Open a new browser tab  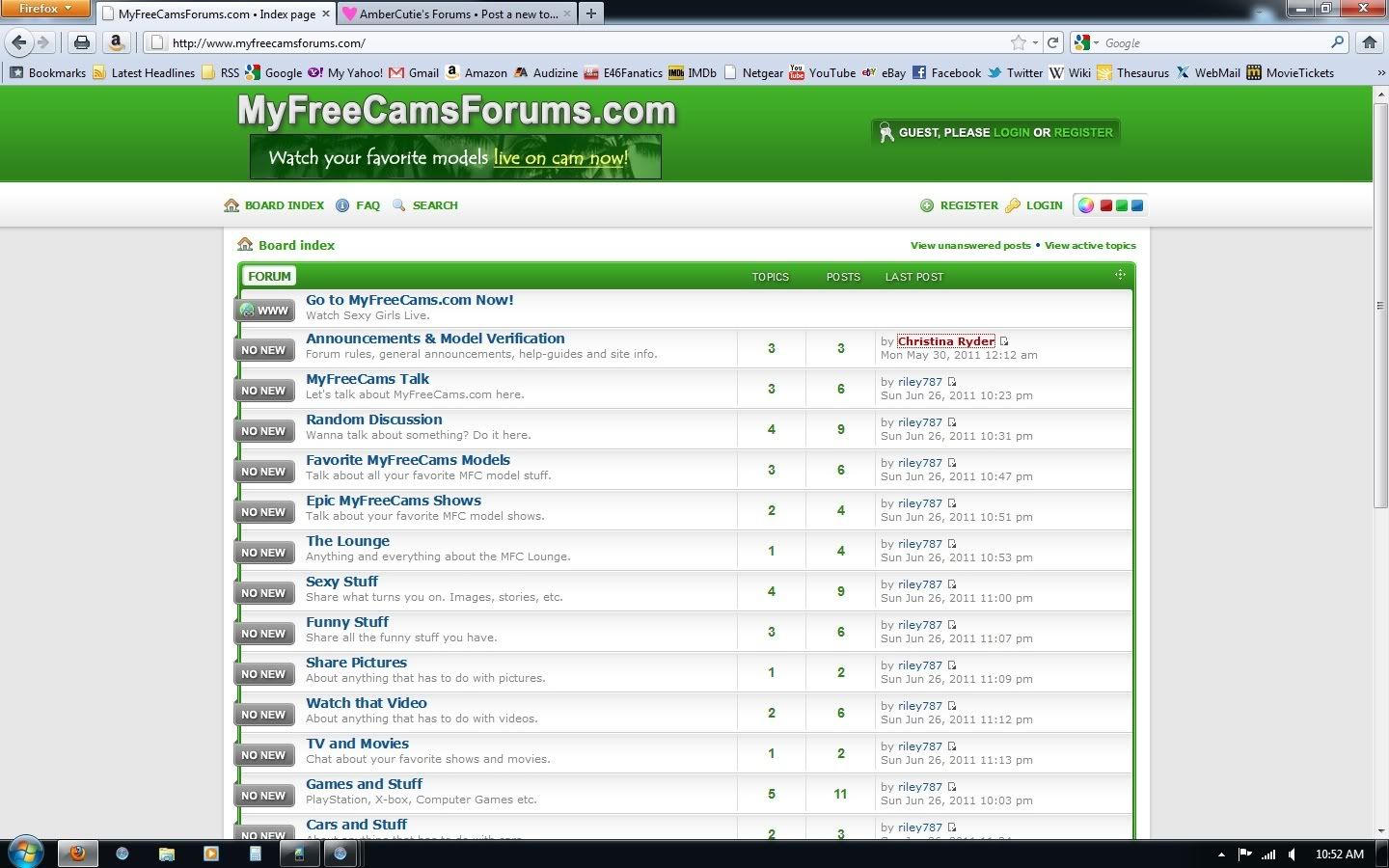591,14
